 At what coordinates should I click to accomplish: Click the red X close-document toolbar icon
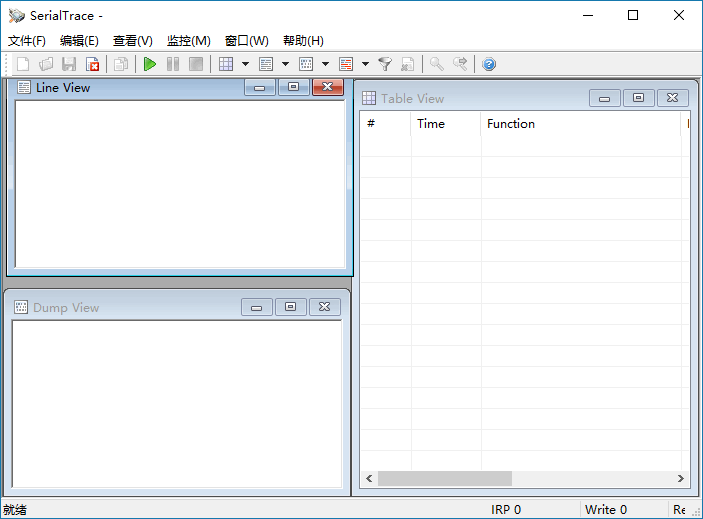tap(93, 64)
